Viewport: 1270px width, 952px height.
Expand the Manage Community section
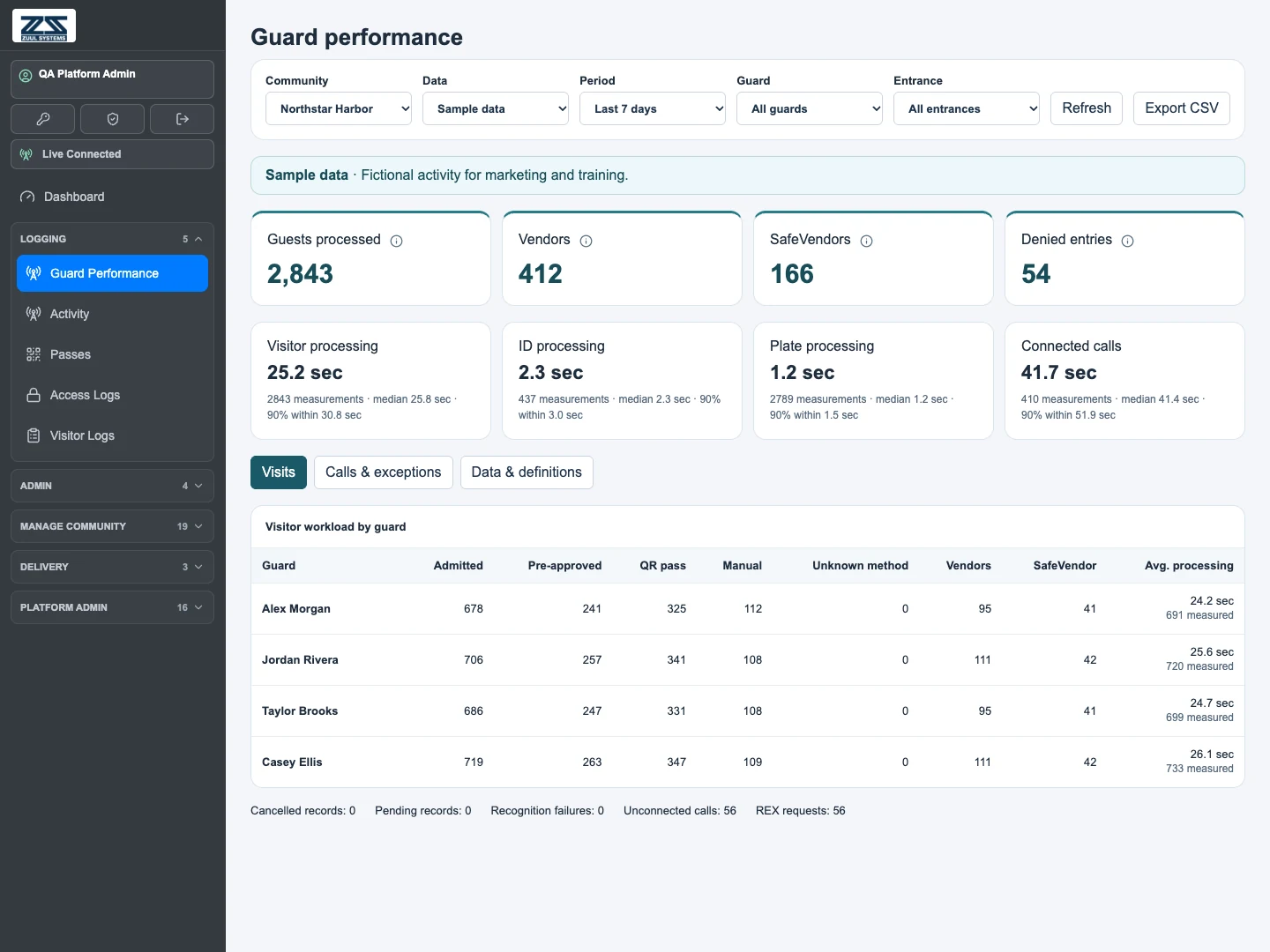pyautogui.click(x=112, y=526)
